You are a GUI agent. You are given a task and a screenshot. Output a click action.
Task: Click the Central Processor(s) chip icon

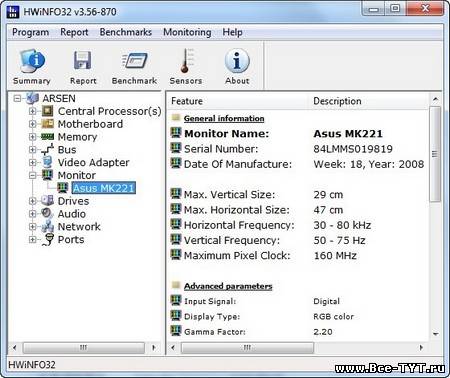(x=48, y=111)
